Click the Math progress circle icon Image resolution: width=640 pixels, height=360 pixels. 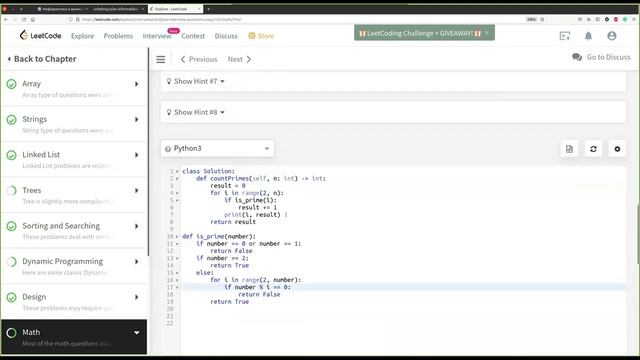[x=11, y=333]
